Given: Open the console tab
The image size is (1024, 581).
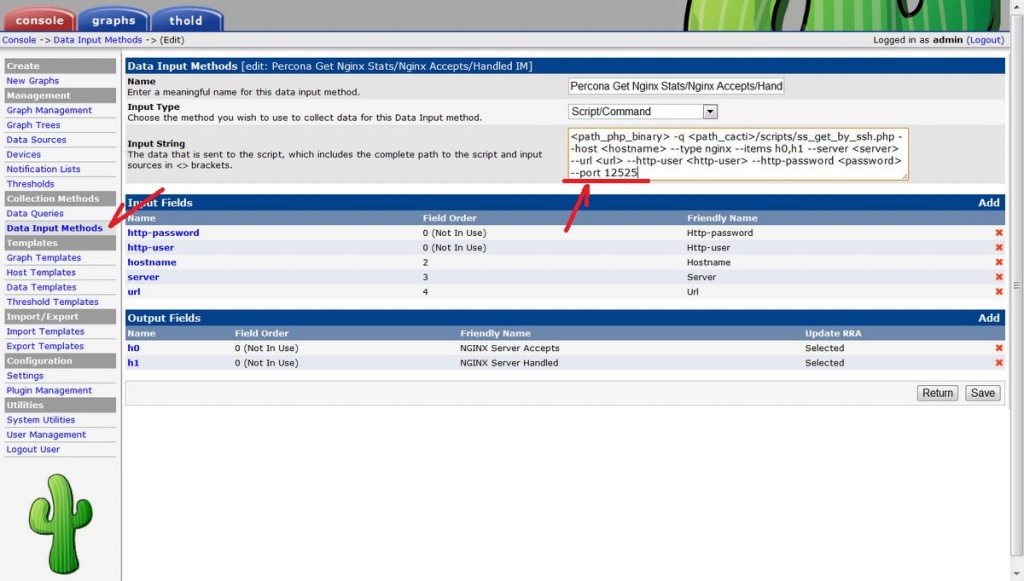Looking at the screenshot, I should coord(39,20).
